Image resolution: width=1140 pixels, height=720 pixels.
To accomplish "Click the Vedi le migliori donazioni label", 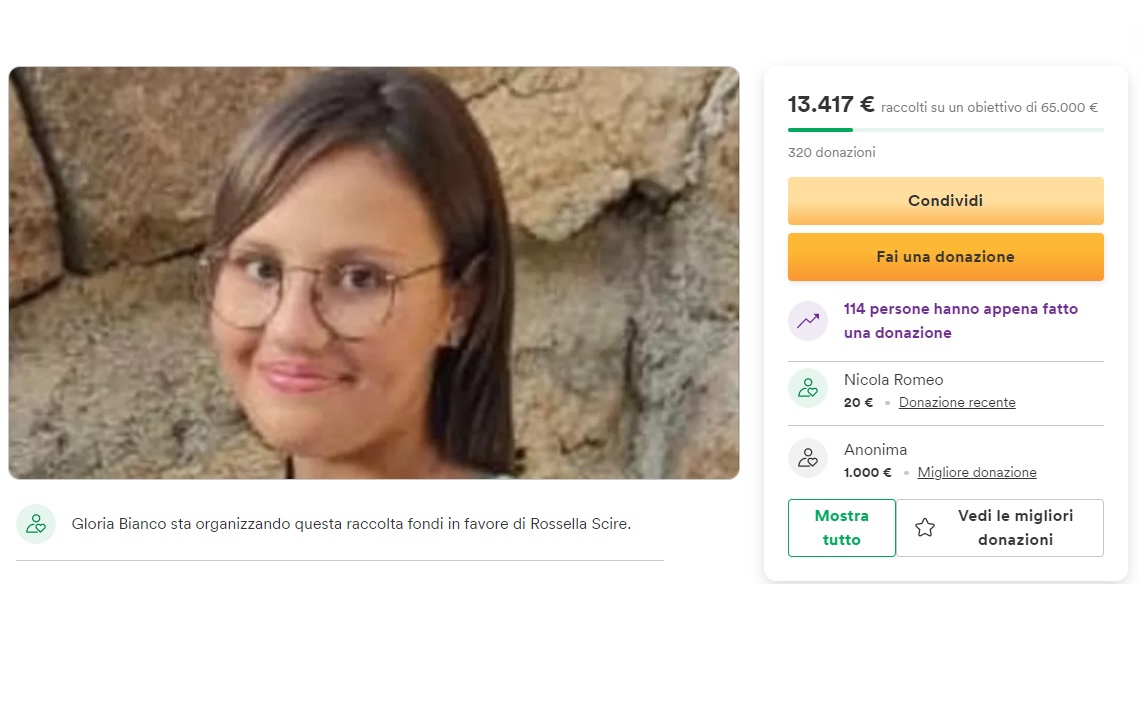I will 1015,528.
